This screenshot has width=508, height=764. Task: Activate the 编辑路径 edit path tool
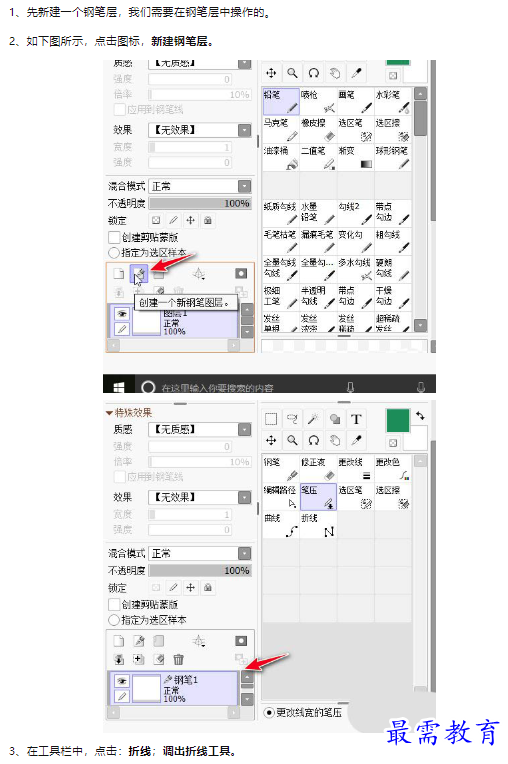point(281,497)
